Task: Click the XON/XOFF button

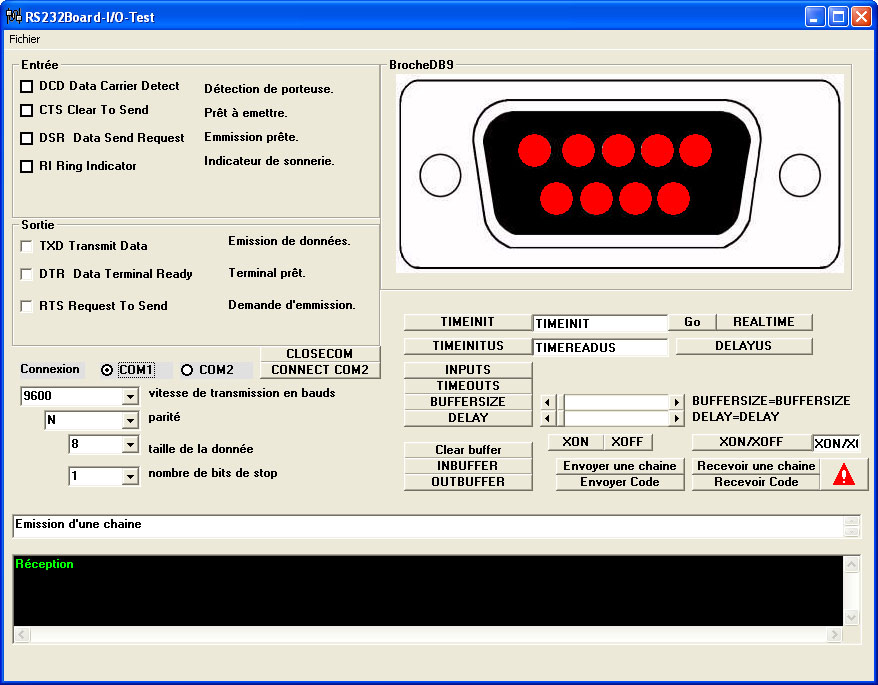Action: point(751,442)
